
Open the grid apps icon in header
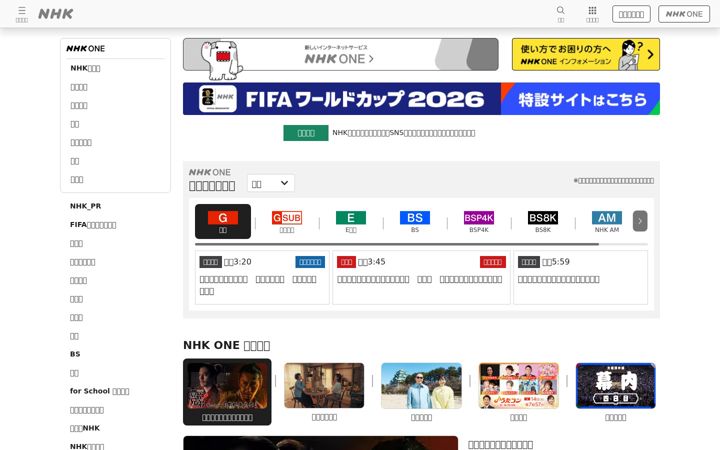[x=592, y=14]
